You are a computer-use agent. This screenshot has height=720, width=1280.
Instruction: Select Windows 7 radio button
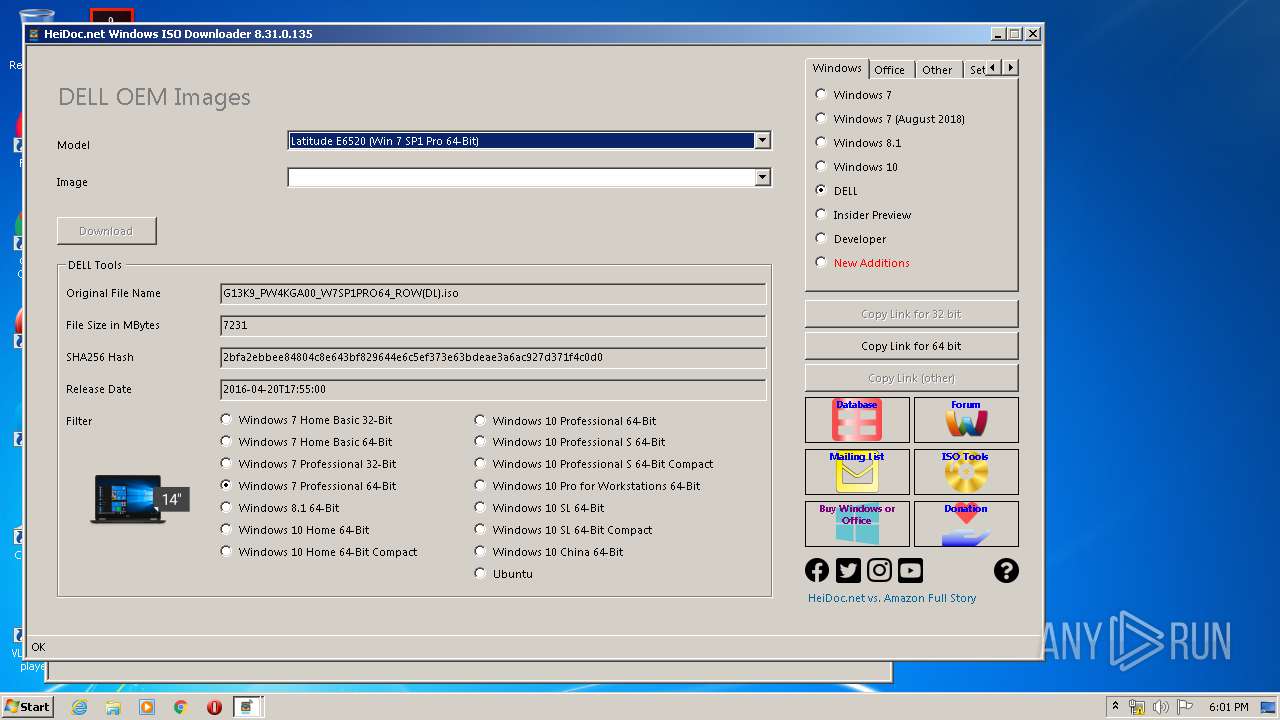854,95
